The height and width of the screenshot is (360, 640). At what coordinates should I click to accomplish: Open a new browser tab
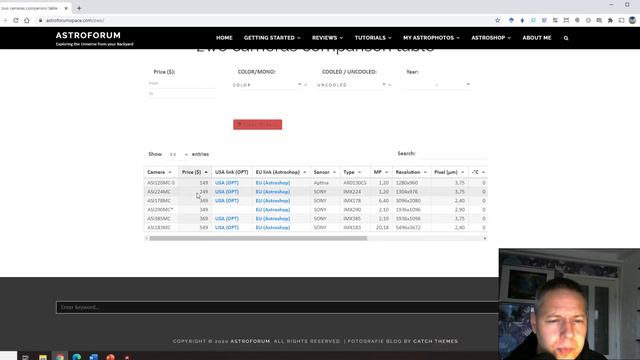coord(79,8)
